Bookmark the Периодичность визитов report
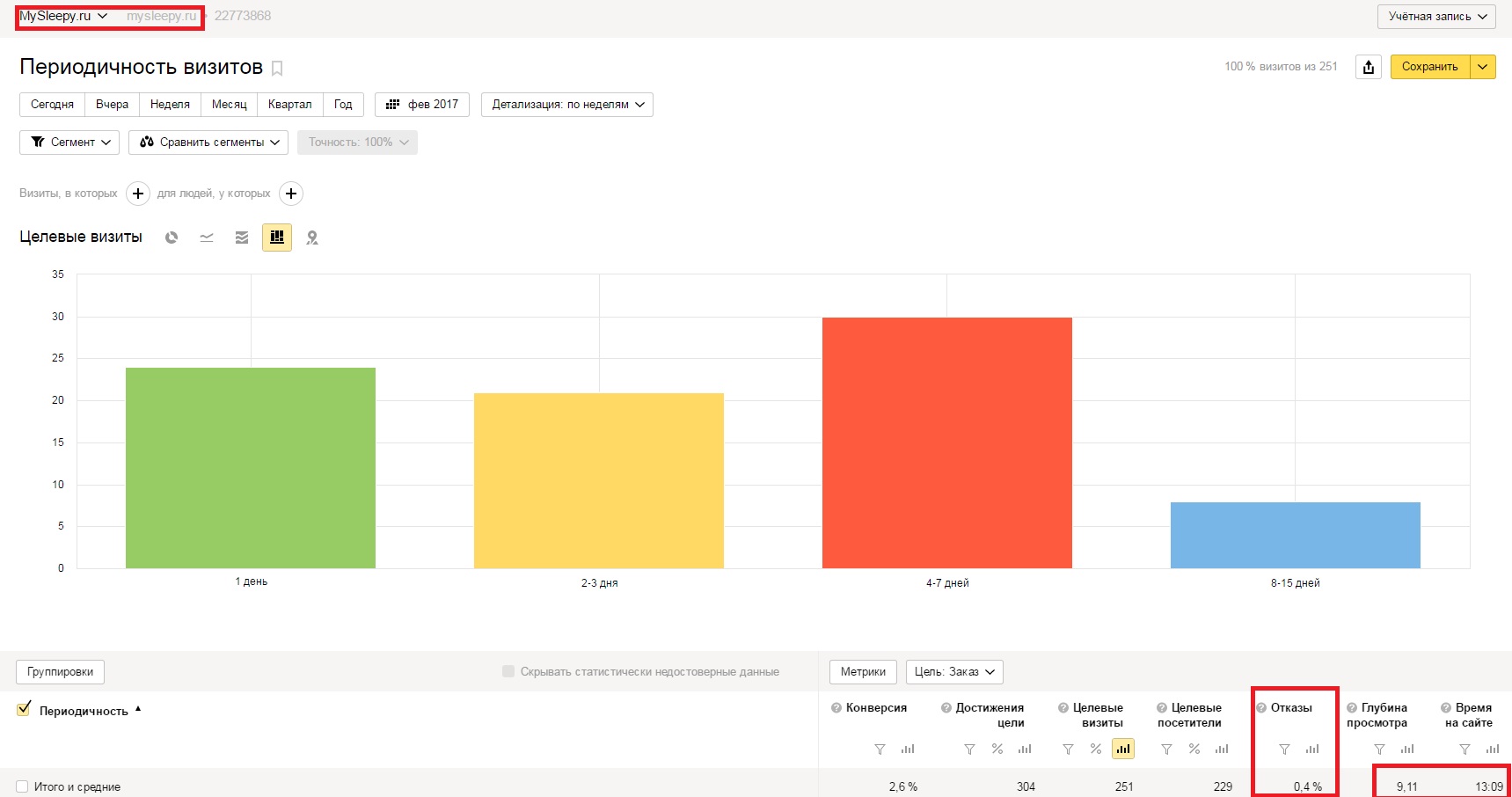Screen dimensions: 1512x797 pos(277,68)
